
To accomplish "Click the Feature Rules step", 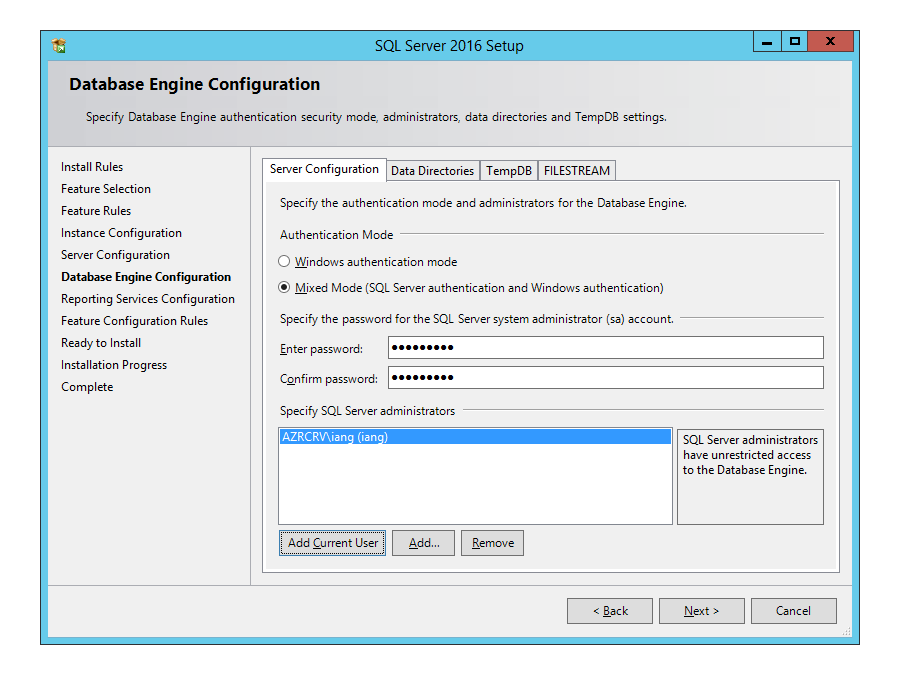I will 96,211.
